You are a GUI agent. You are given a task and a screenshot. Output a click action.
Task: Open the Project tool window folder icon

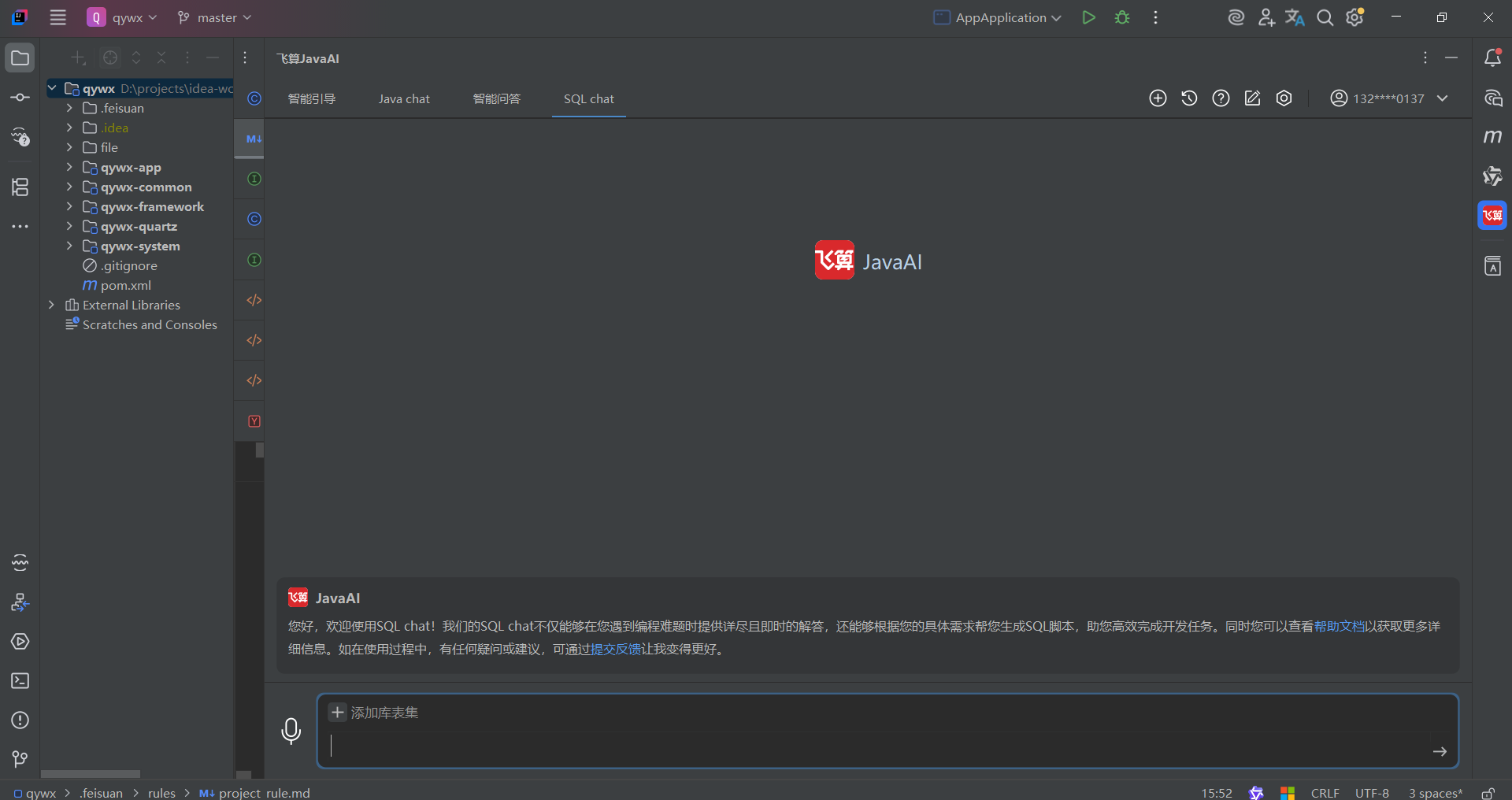pyautogui.click(x=20, y=58)
